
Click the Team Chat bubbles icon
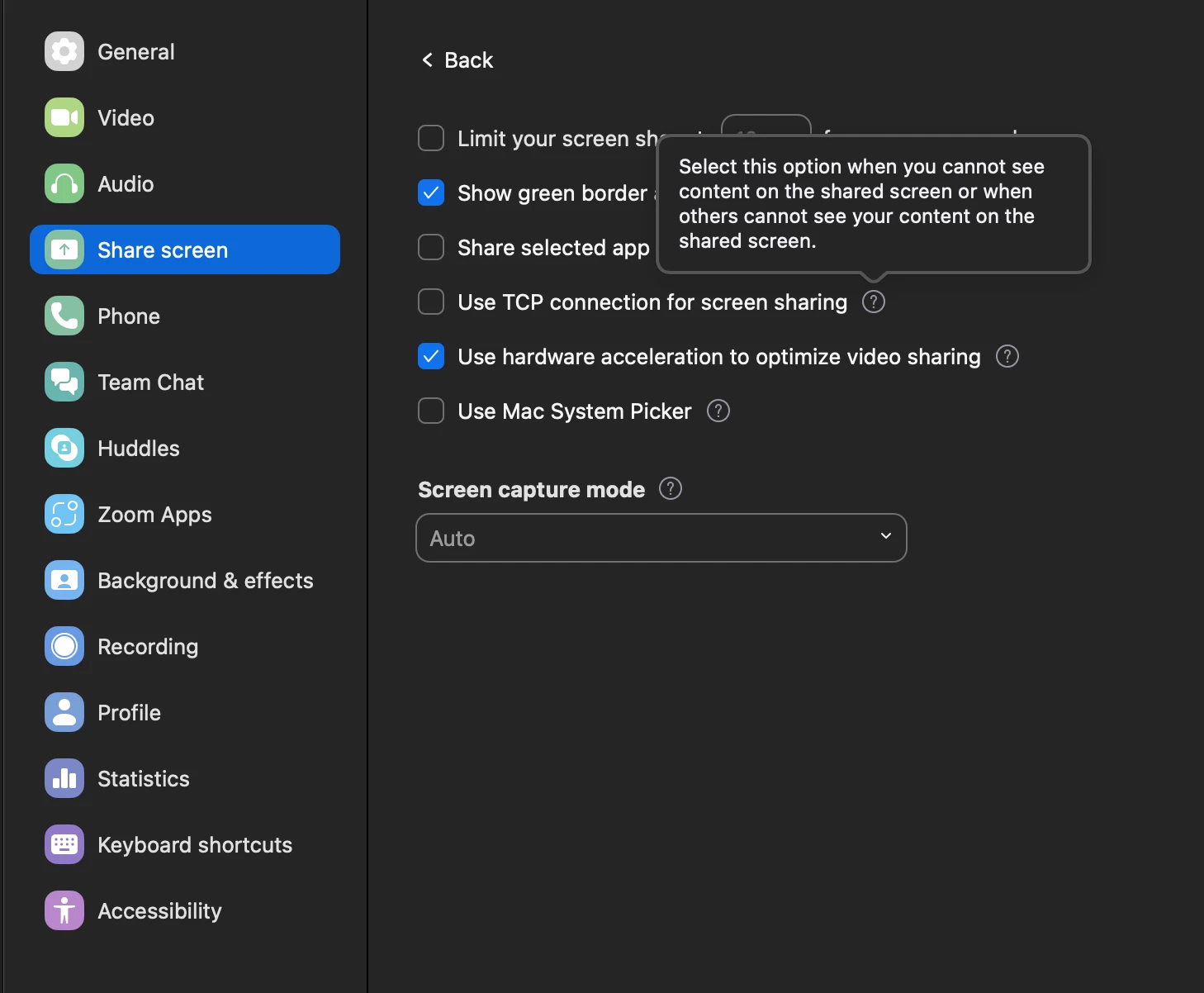64,382
